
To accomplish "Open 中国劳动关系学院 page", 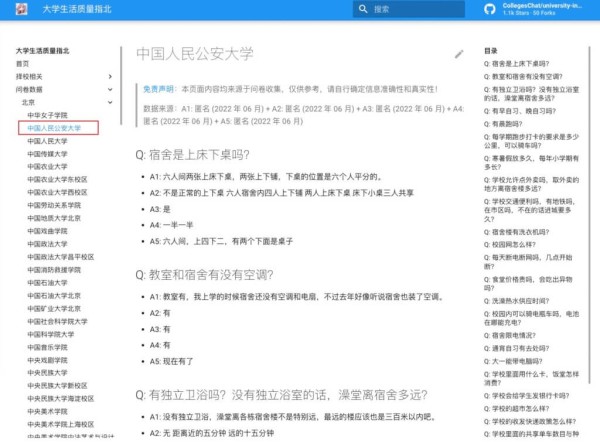I will pos(54,205).
